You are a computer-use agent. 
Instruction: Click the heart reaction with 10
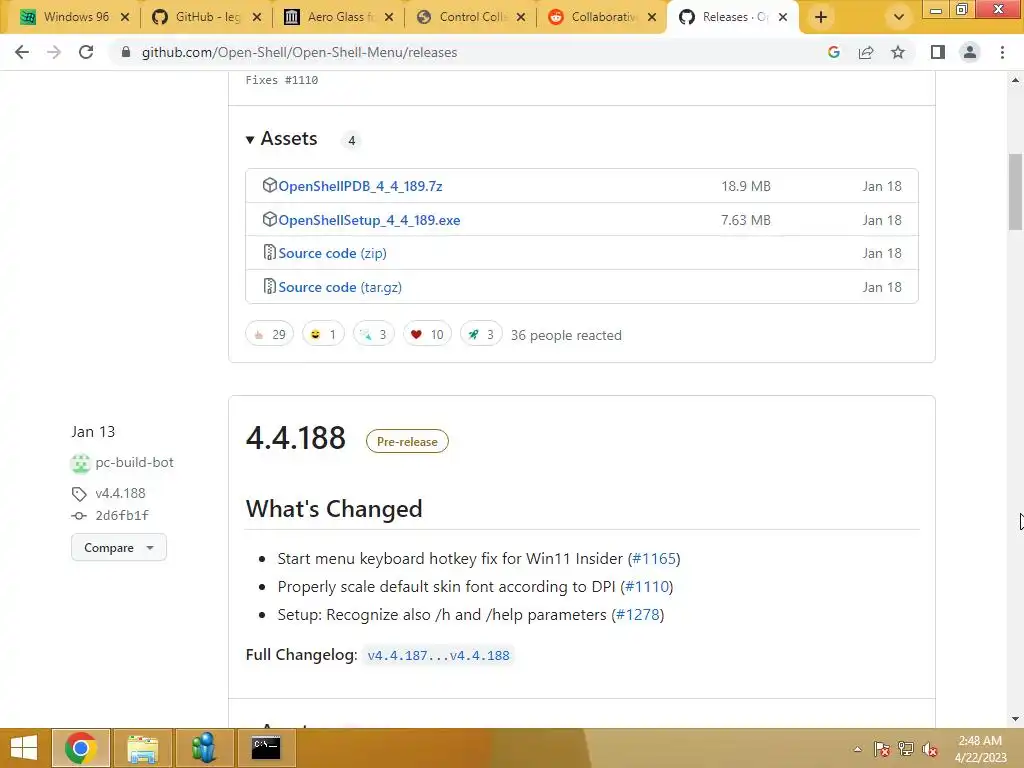point(427,334)
